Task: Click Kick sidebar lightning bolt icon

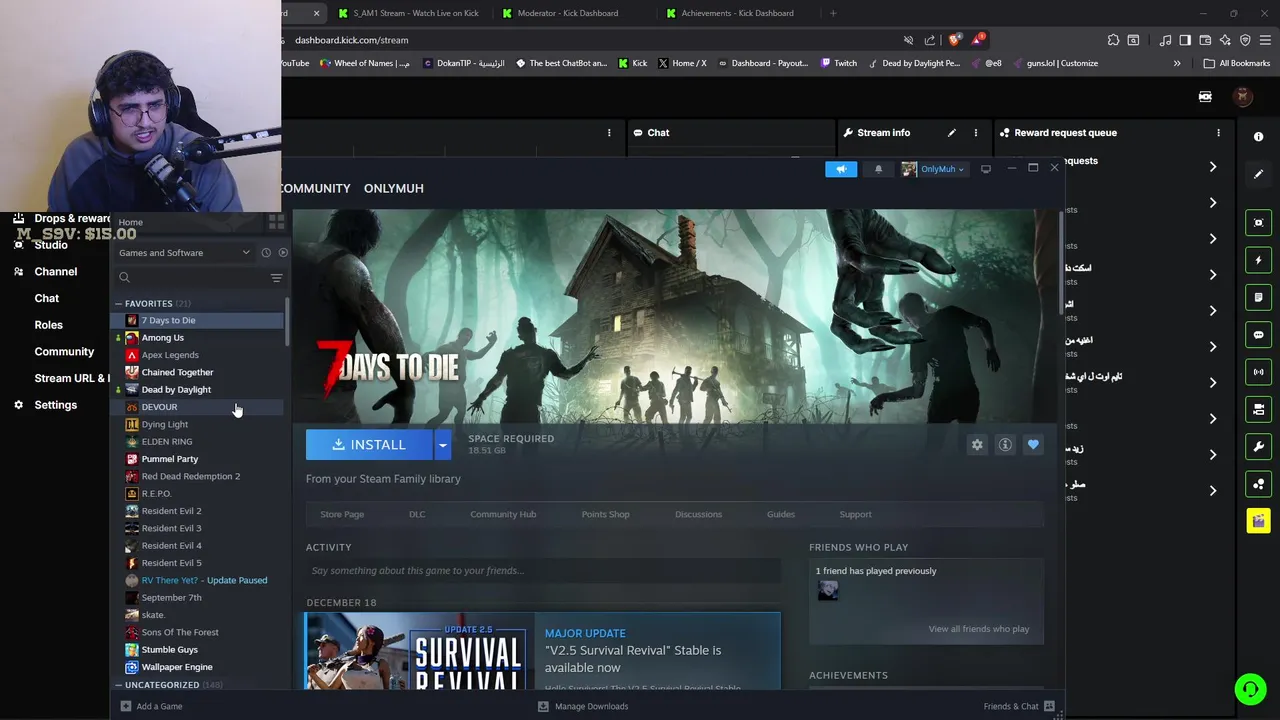Action: tap(1258, 260)
